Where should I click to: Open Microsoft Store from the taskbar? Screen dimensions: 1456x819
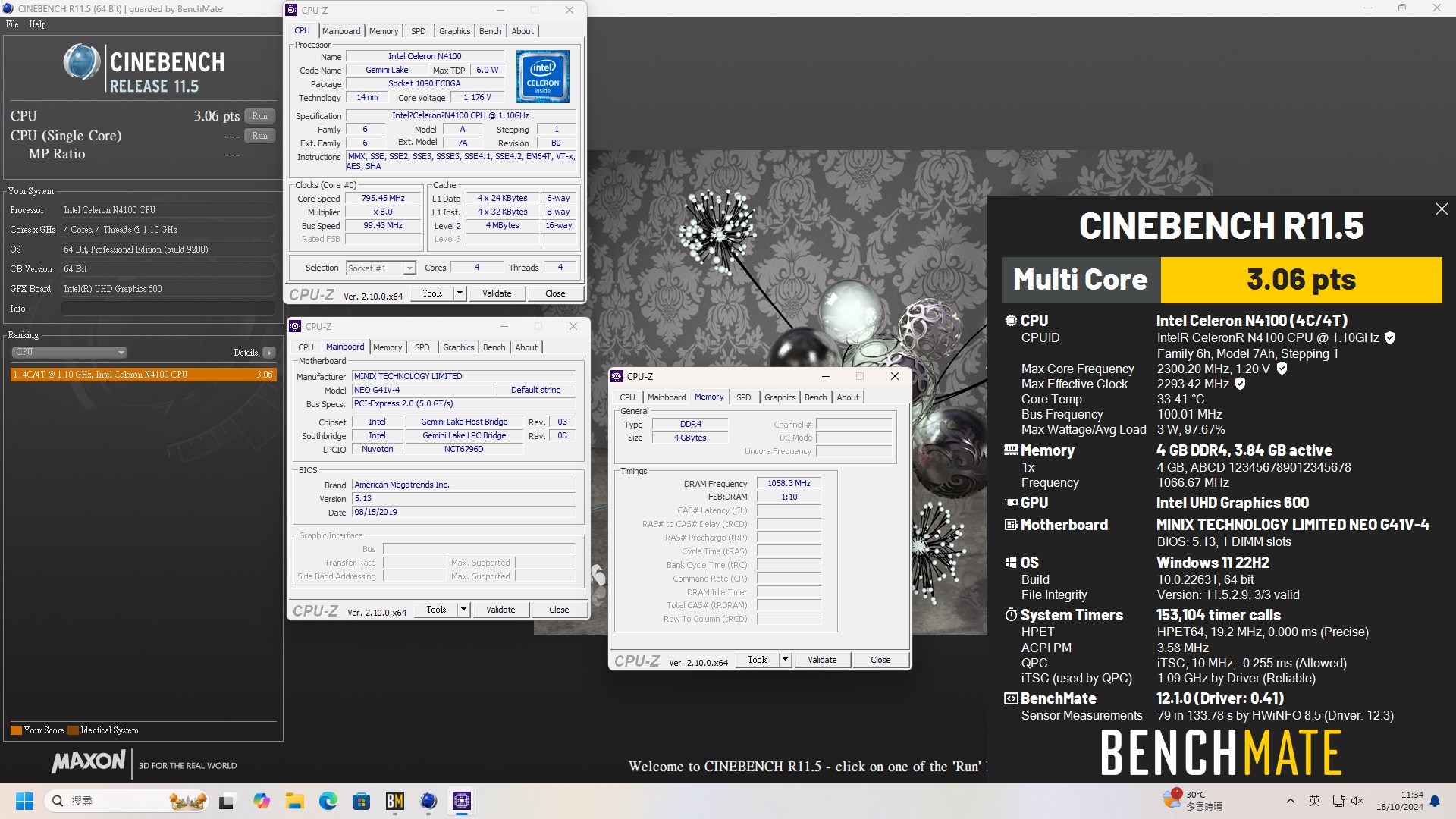361,801
